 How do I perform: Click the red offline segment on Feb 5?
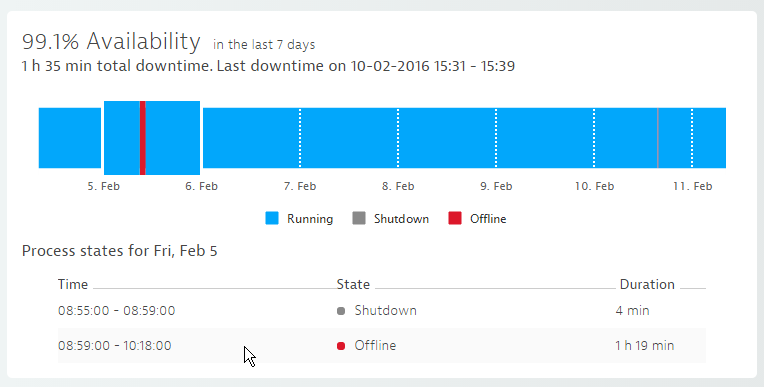click(x=142, y=138)
